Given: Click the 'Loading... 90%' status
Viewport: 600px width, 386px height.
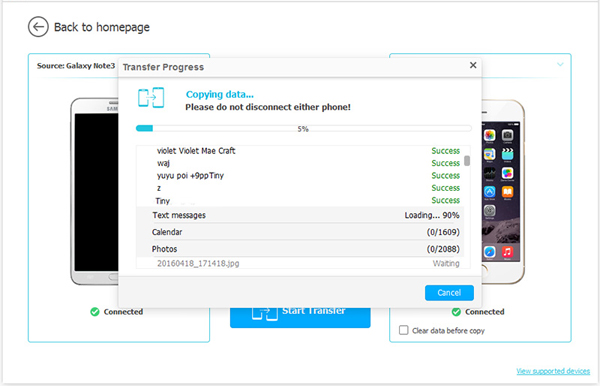Looking at the screenshot, I should point(432,215).
